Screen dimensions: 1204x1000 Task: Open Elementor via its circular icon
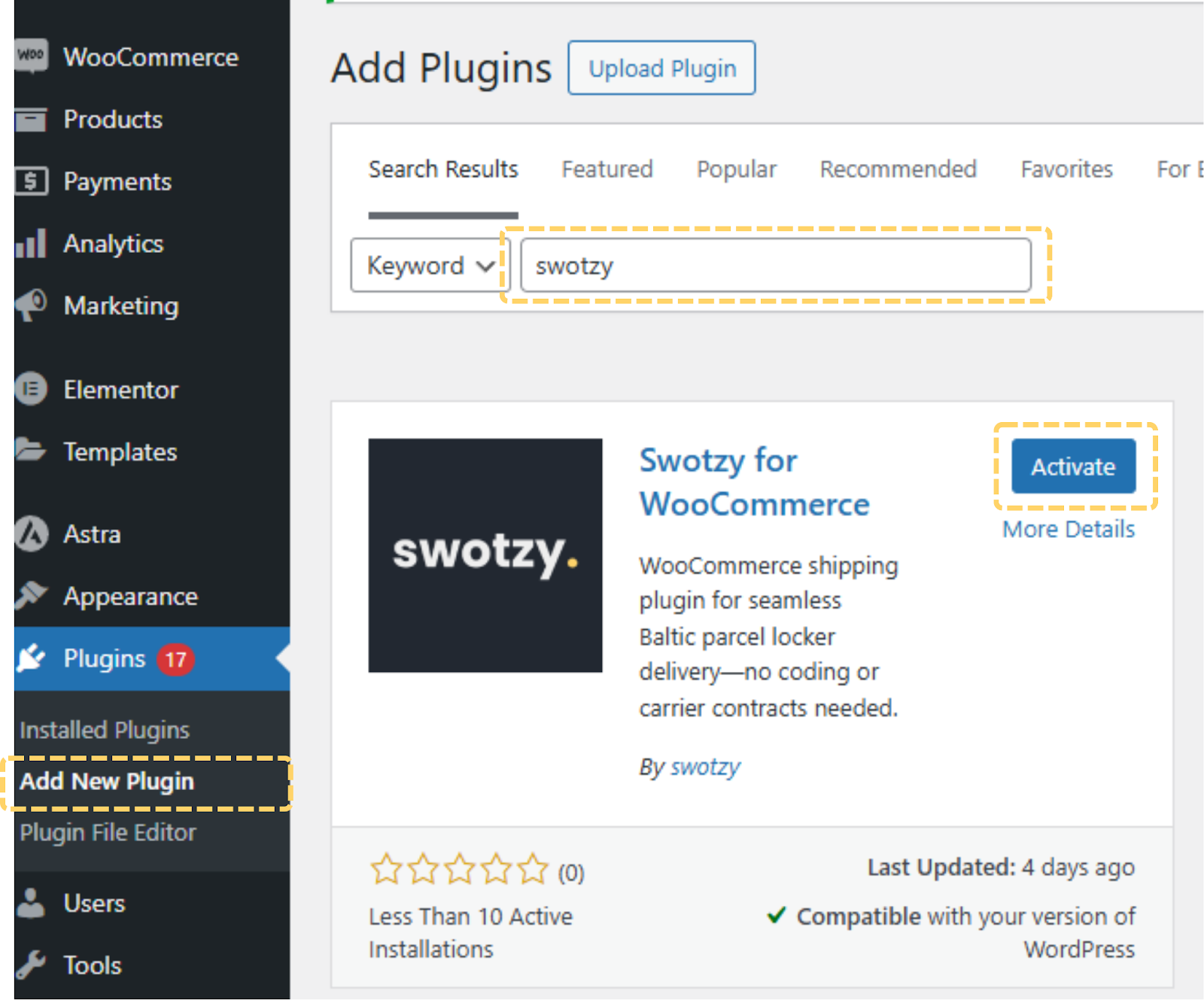pos(31,389)
